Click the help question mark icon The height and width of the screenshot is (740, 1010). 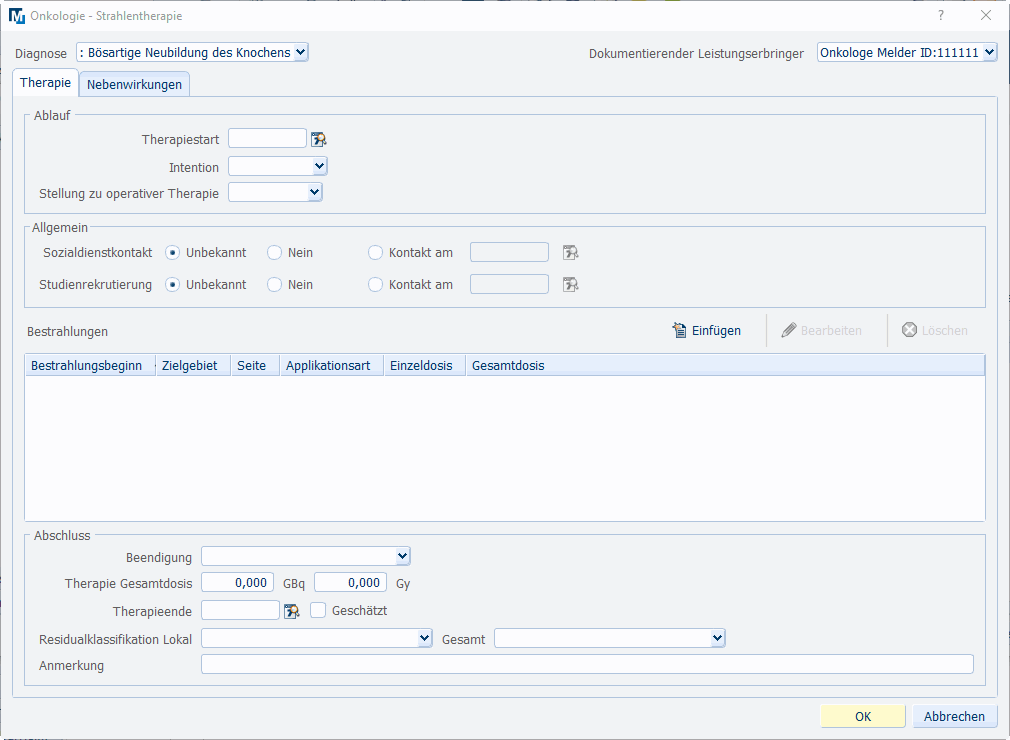940,16
